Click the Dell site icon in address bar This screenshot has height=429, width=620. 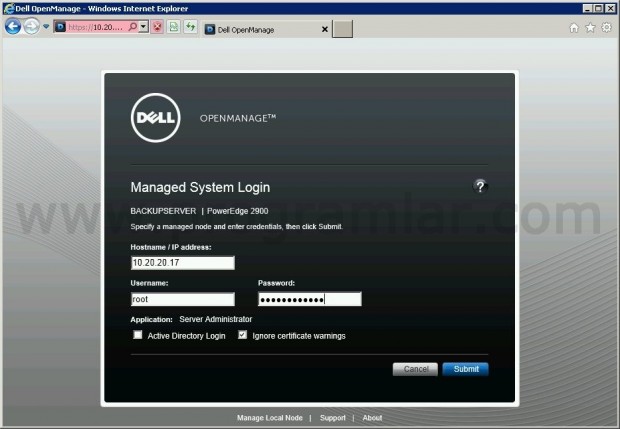60,27
